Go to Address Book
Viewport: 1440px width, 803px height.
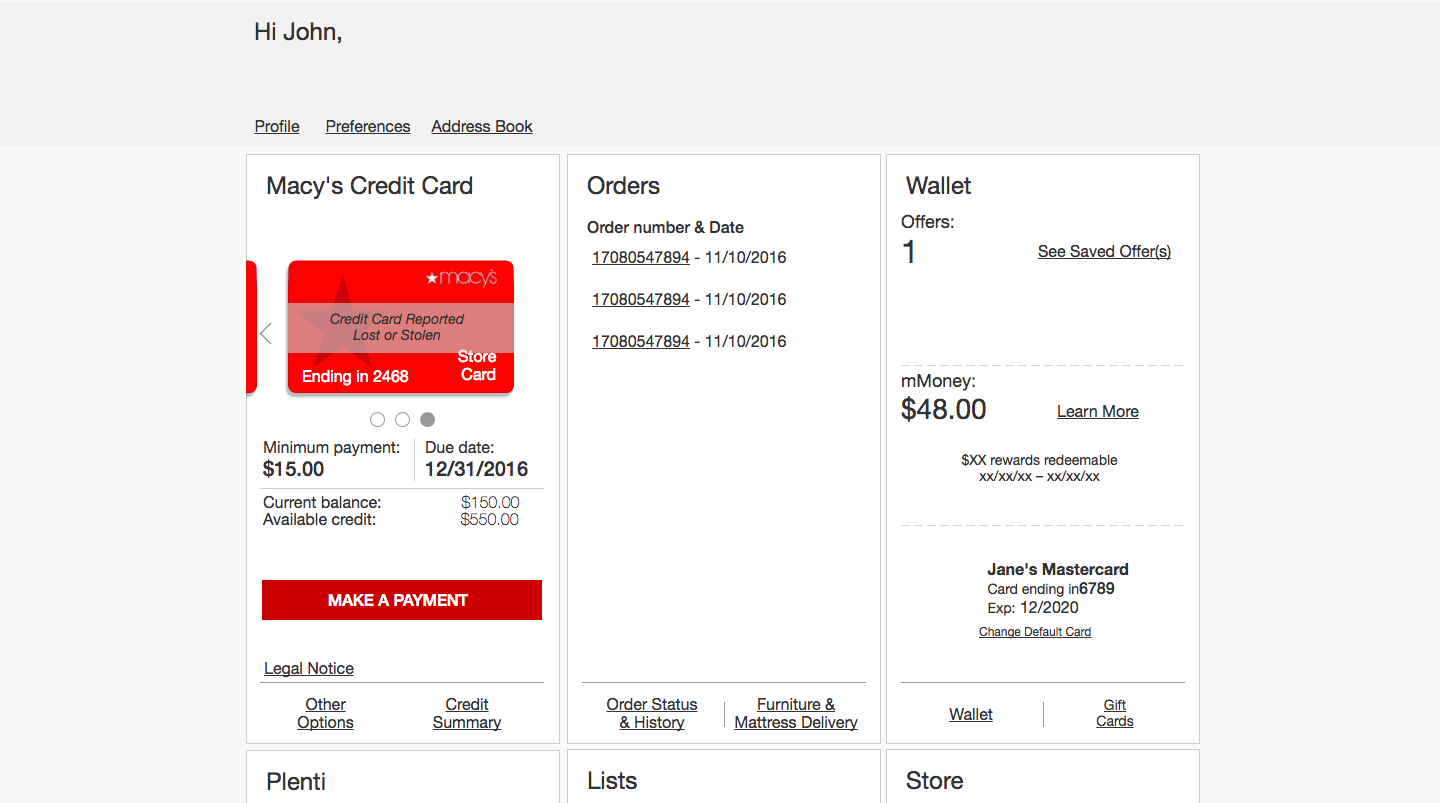(482, 126)
